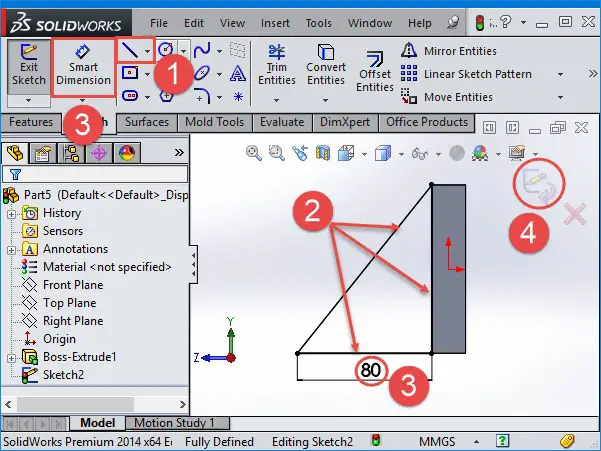Select the Spline sketch tool

202,50
